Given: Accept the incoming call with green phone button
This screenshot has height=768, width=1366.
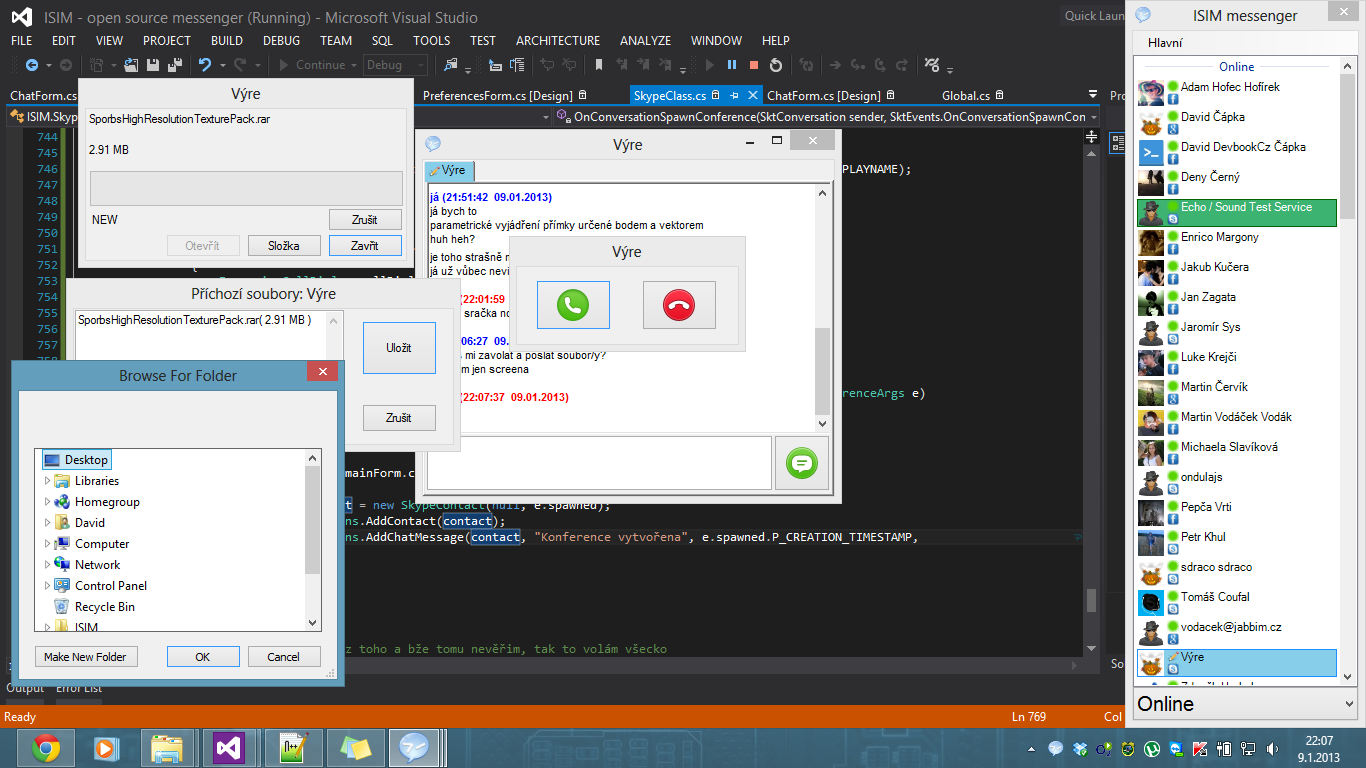Looking at the screenshot, I should pos(573,305).
